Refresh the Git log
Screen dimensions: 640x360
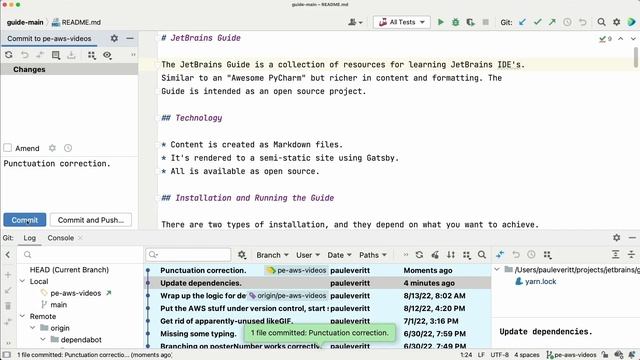coord(419,255)
